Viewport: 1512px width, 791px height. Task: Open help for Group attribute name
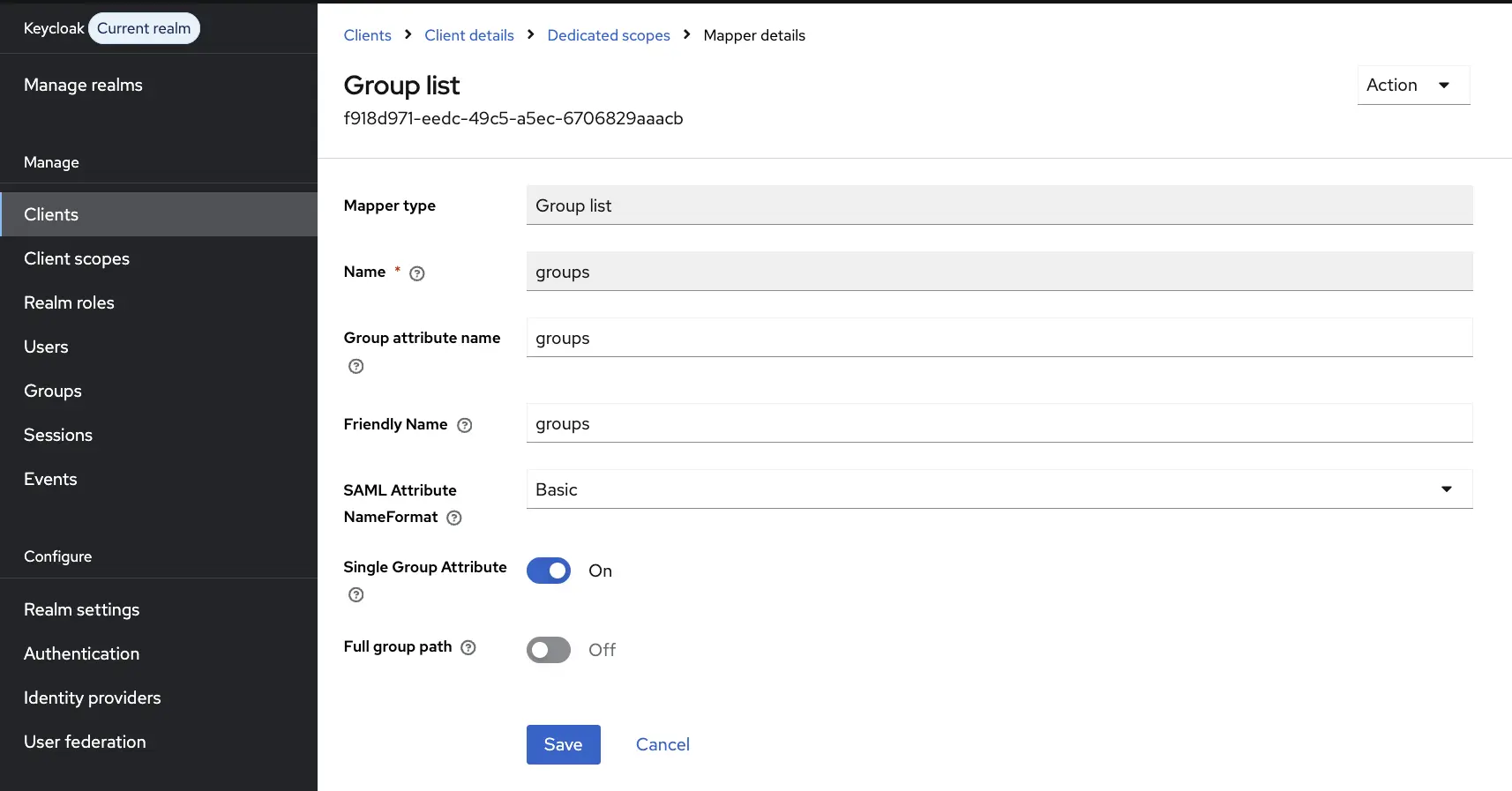356,366
